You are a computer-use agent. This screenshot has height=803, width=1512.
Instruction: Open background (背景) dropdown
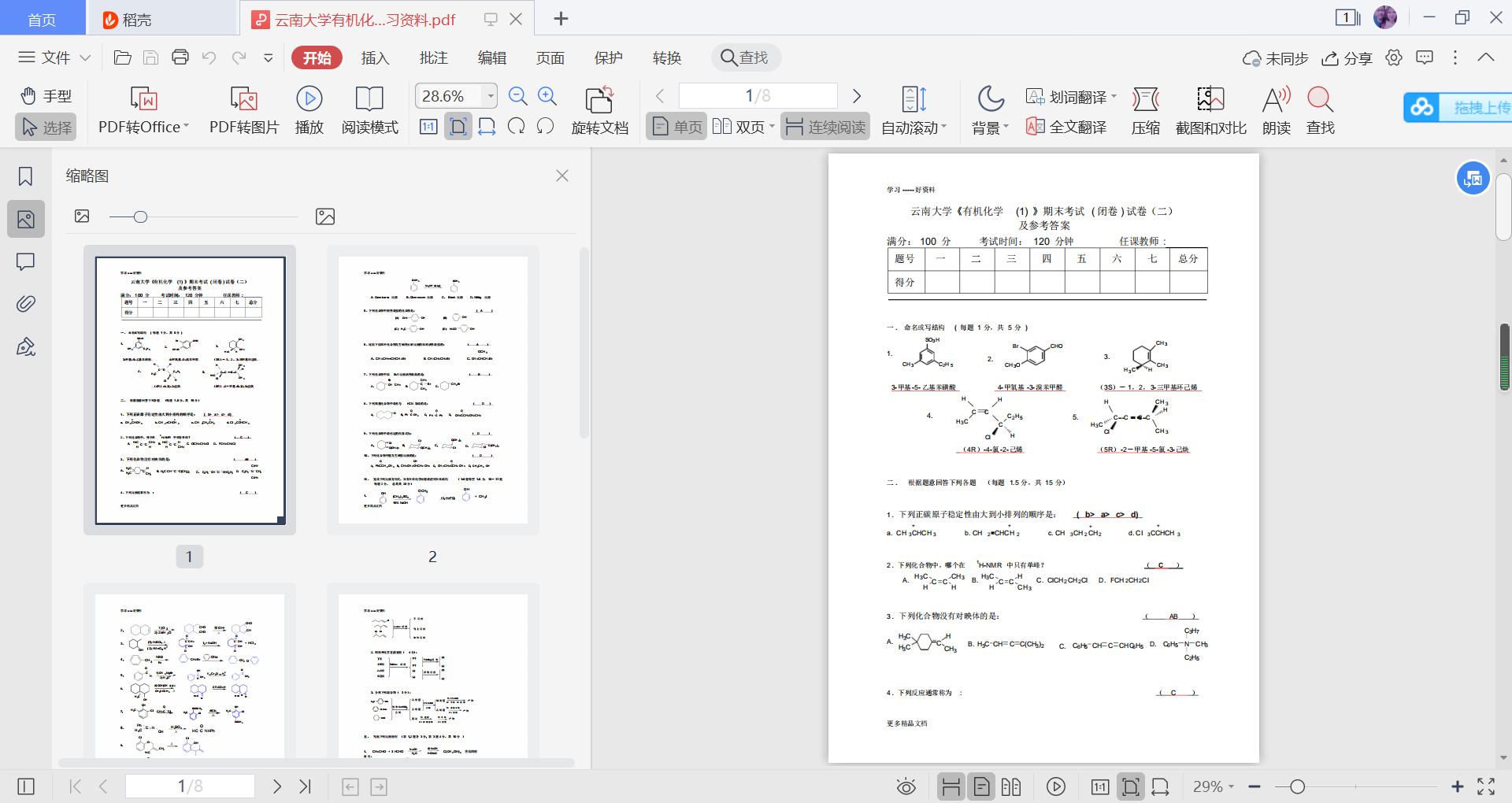pyautogui.click(x=990, y=110)
